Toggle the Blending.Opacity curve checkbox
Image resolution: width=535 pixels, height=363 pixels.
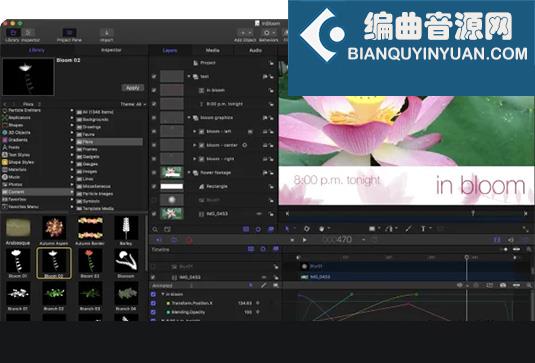tap(153, 312)
